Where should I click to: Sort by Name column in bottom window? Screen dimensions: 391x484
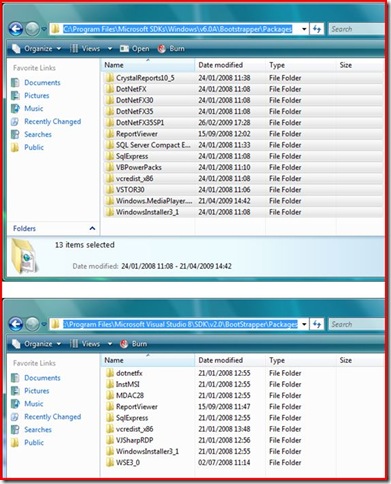tap(148, 360)
